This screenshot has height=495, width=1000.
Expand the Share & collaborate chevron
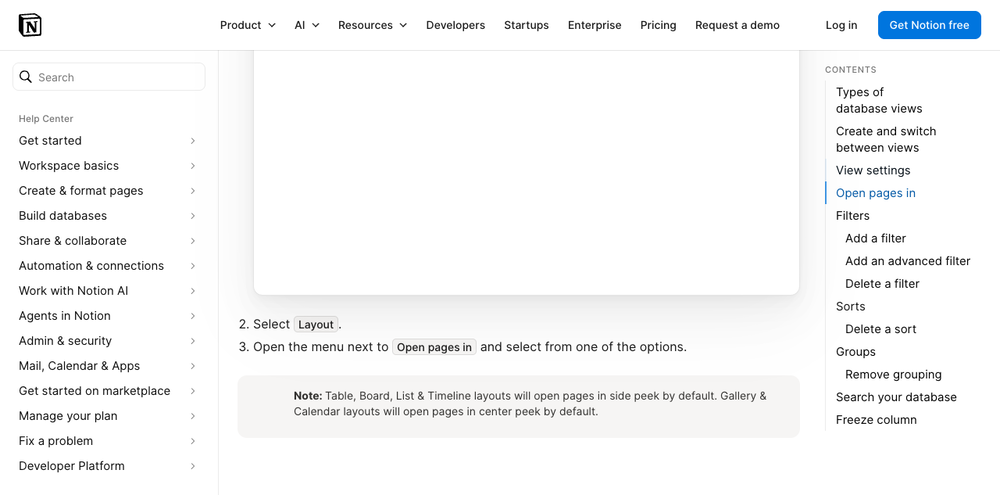193,240
